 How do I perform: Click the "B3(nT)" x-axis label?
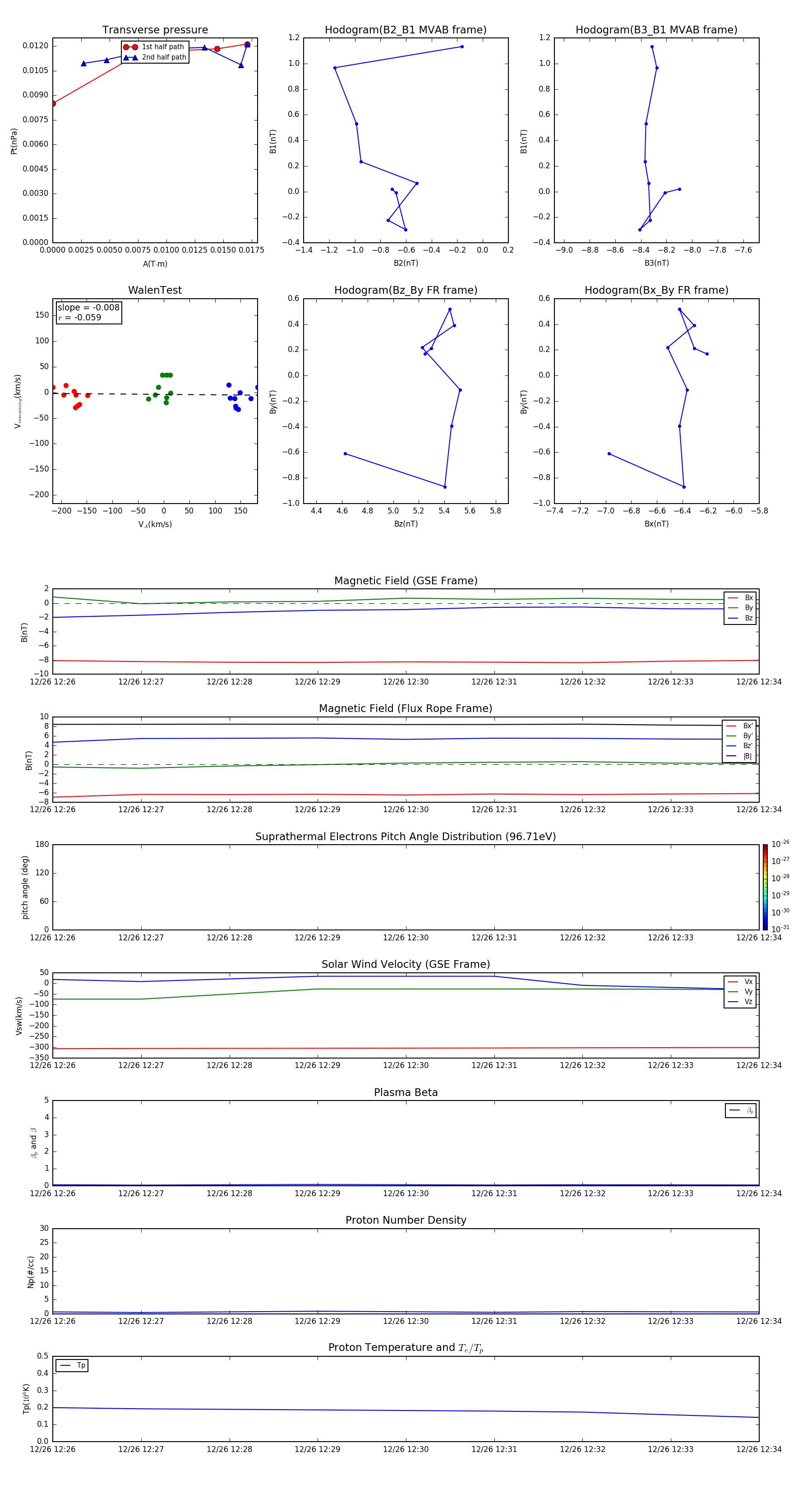[x=656, y=263]
